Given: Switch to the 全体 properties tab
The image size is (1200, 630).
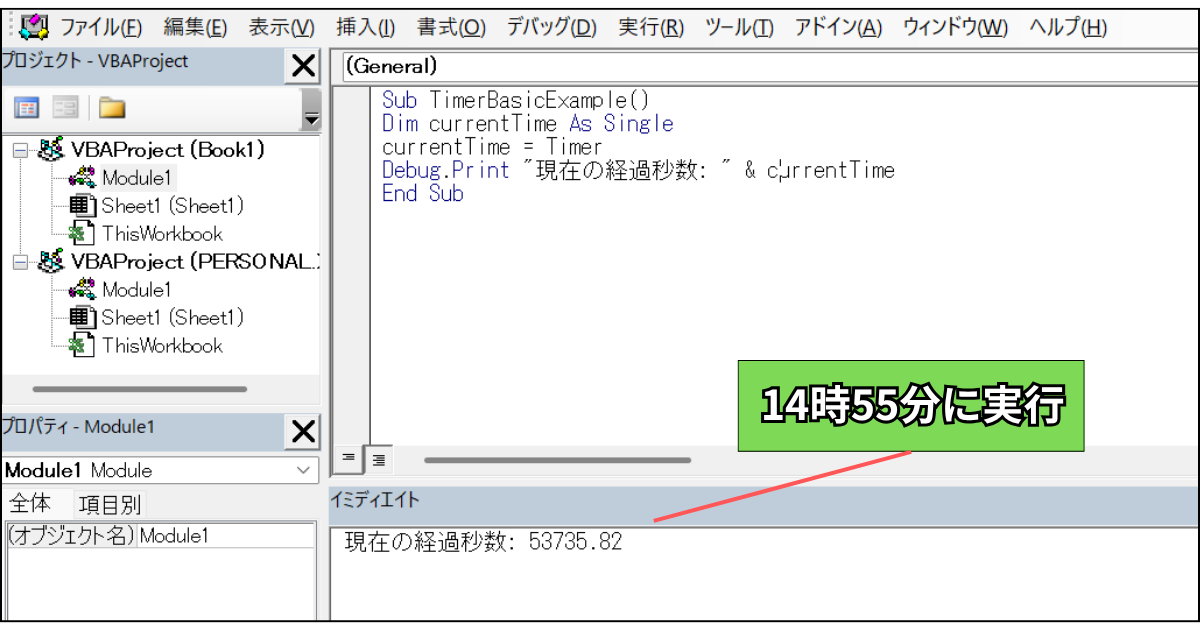Looking at the screenshot, I should click(31, 504).
